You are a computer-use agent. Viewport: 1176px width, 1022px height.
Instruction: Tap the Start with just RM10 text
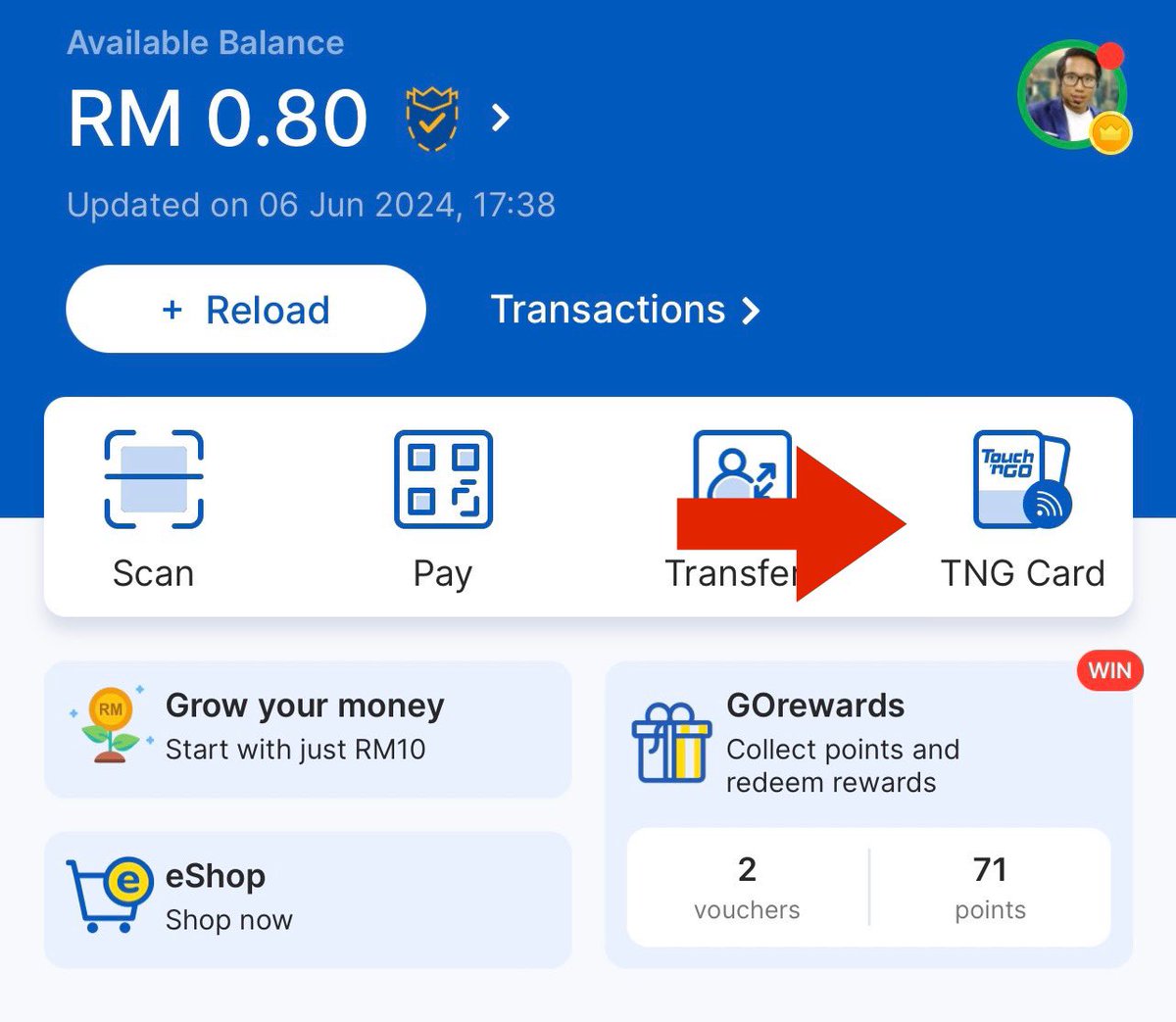point(296,750)
